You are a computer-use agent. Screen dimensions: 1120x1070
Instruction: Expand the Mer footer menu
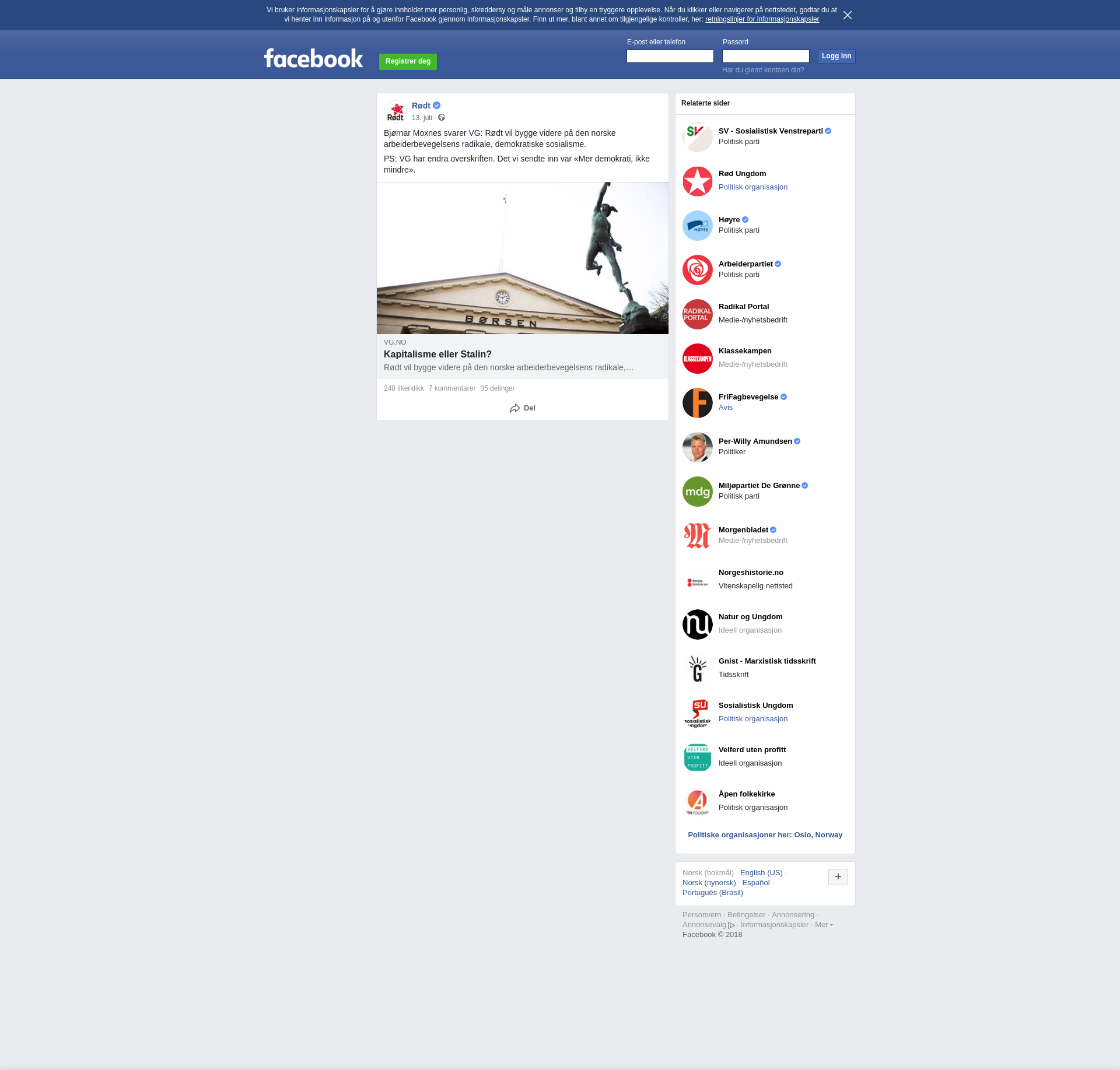[x=824, y=925]
